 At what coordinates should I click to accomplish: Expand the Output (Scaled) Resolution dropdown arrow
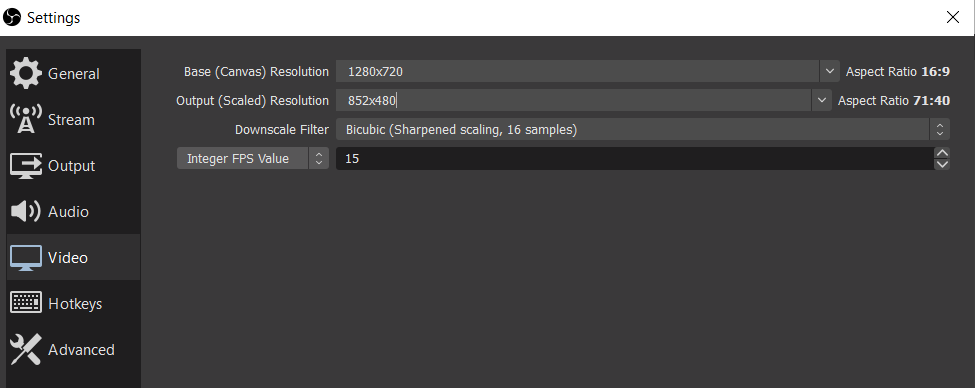point(821,100)
